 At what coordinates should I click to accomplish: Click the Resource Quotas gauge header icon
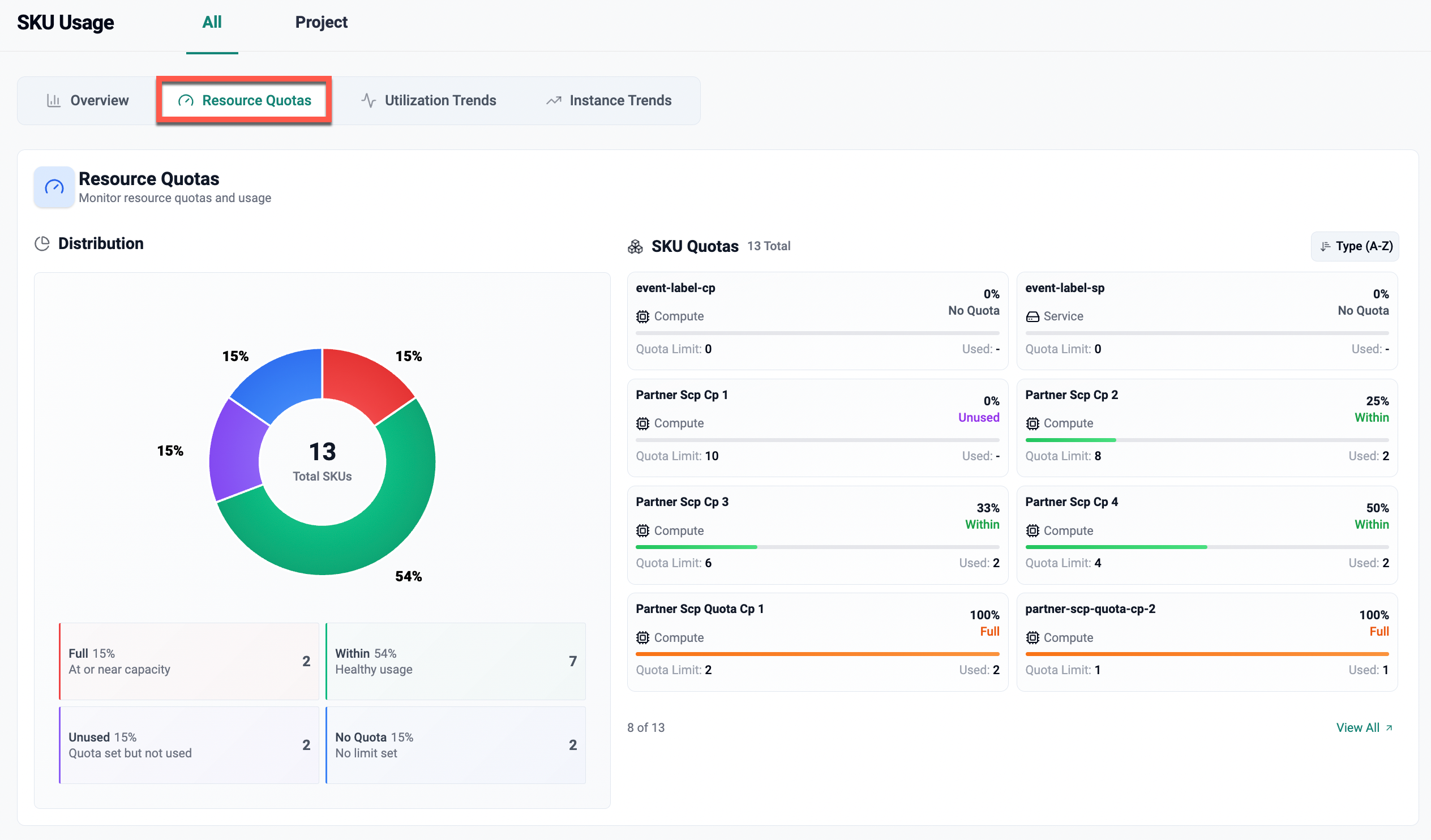click(54, 187)
